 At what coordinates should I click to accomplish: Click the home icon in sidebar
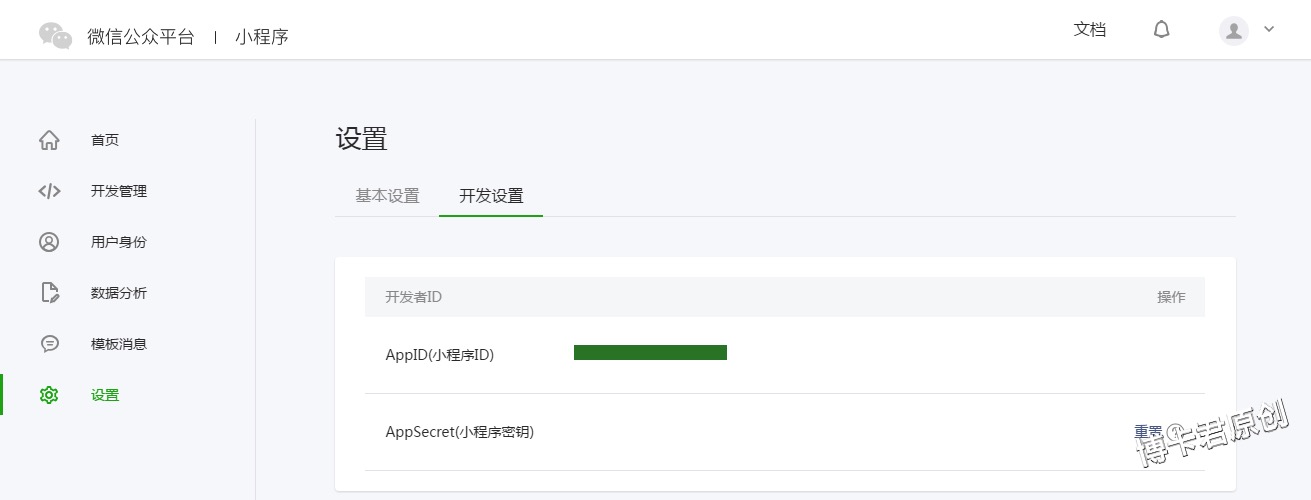[x=49, y=140]
